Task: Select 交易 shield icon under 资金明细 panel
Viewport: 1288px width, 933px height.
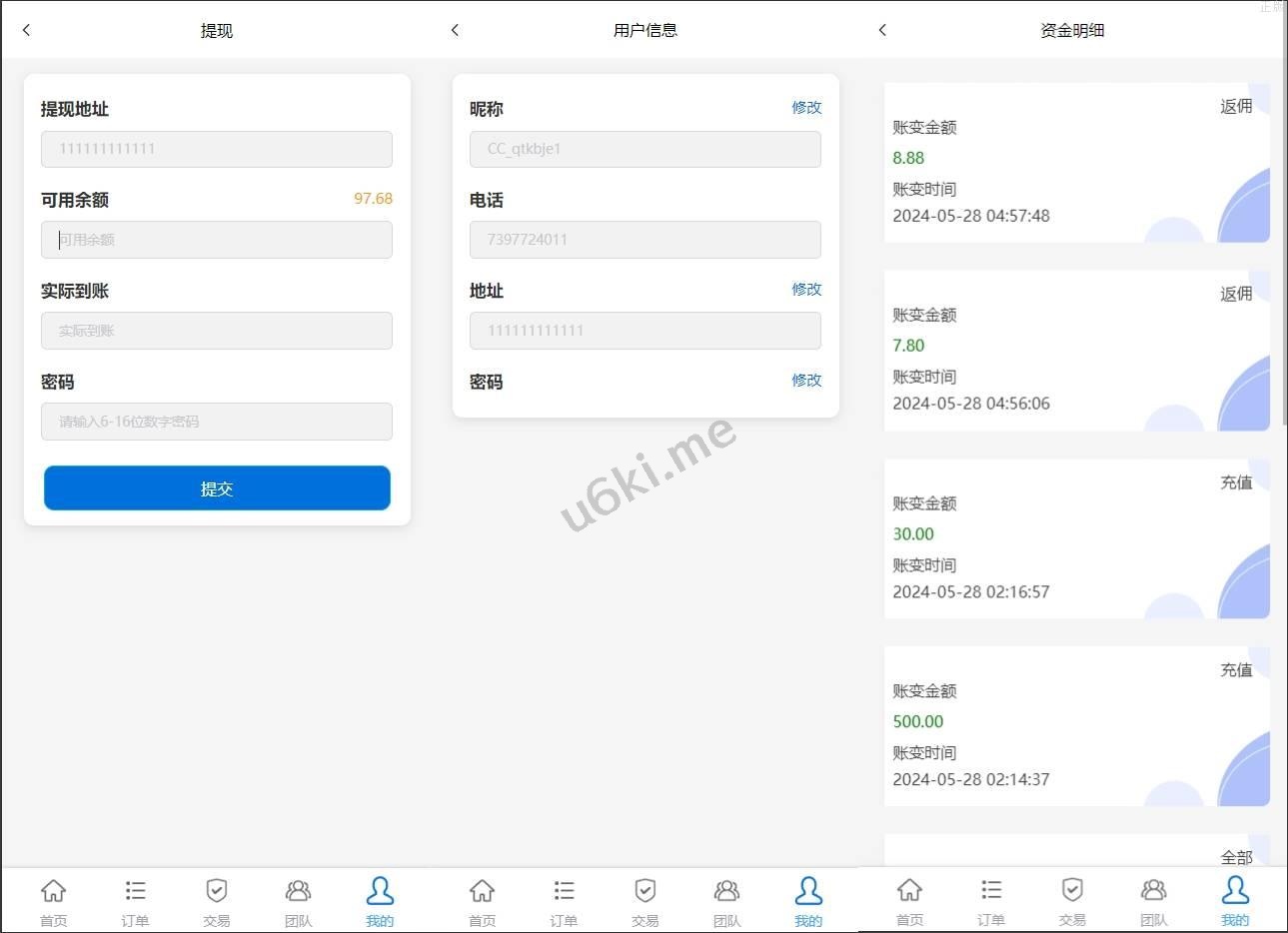Action: (x=1071, y=901)
